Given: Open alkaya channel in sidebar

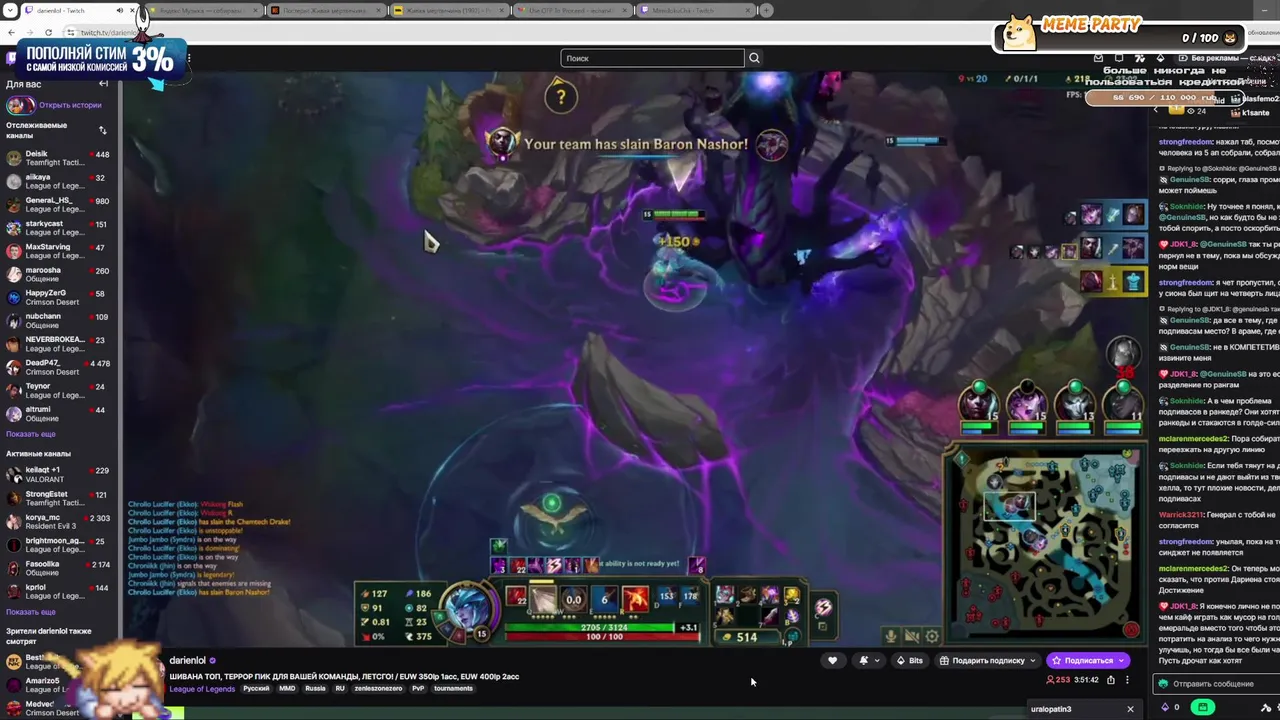Looking at the screenshot, I should pyautogui.click(x=60, y=181).
